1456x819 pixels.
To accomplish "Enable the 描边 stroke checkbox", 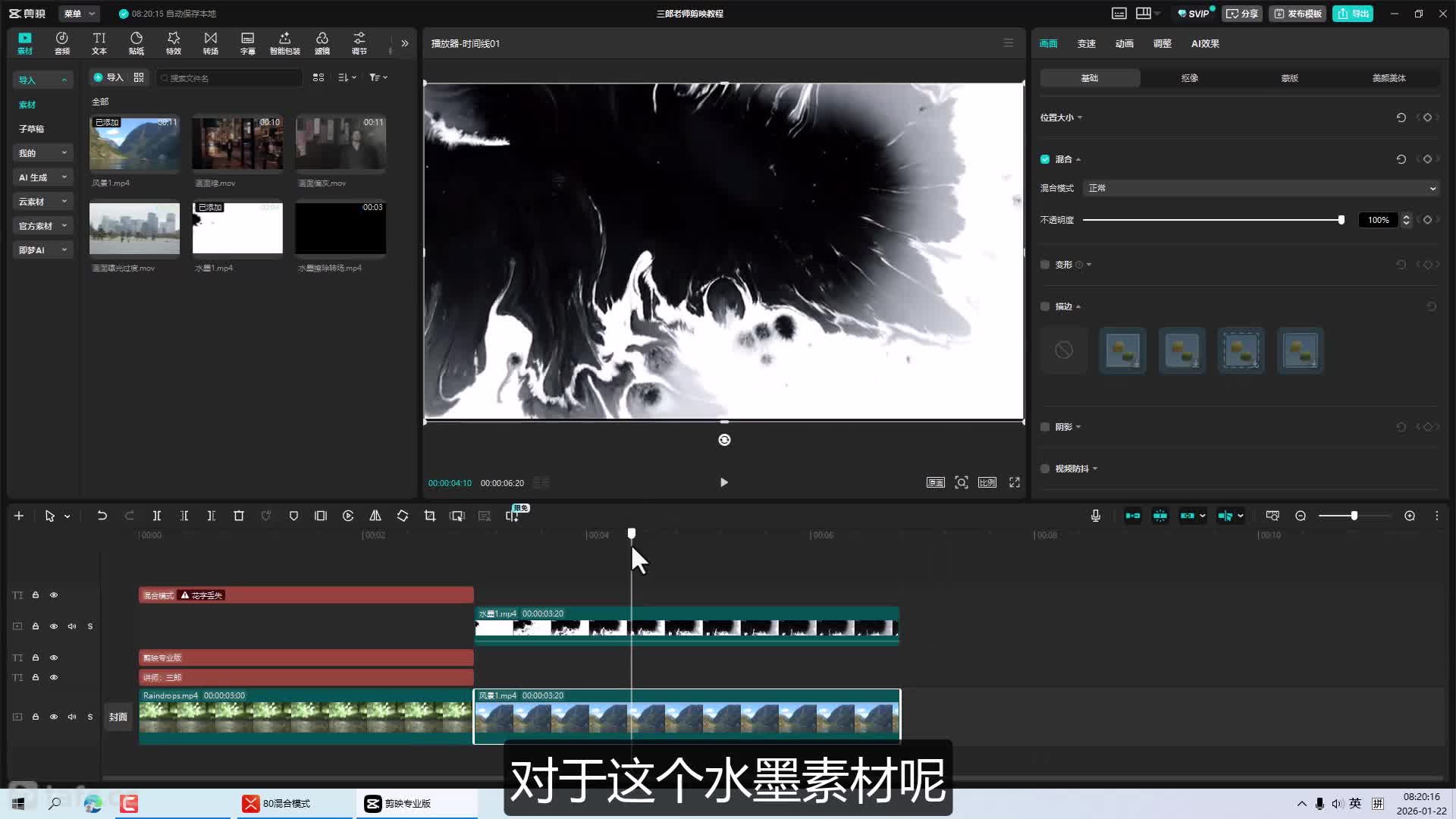I will coord(1045,306).
